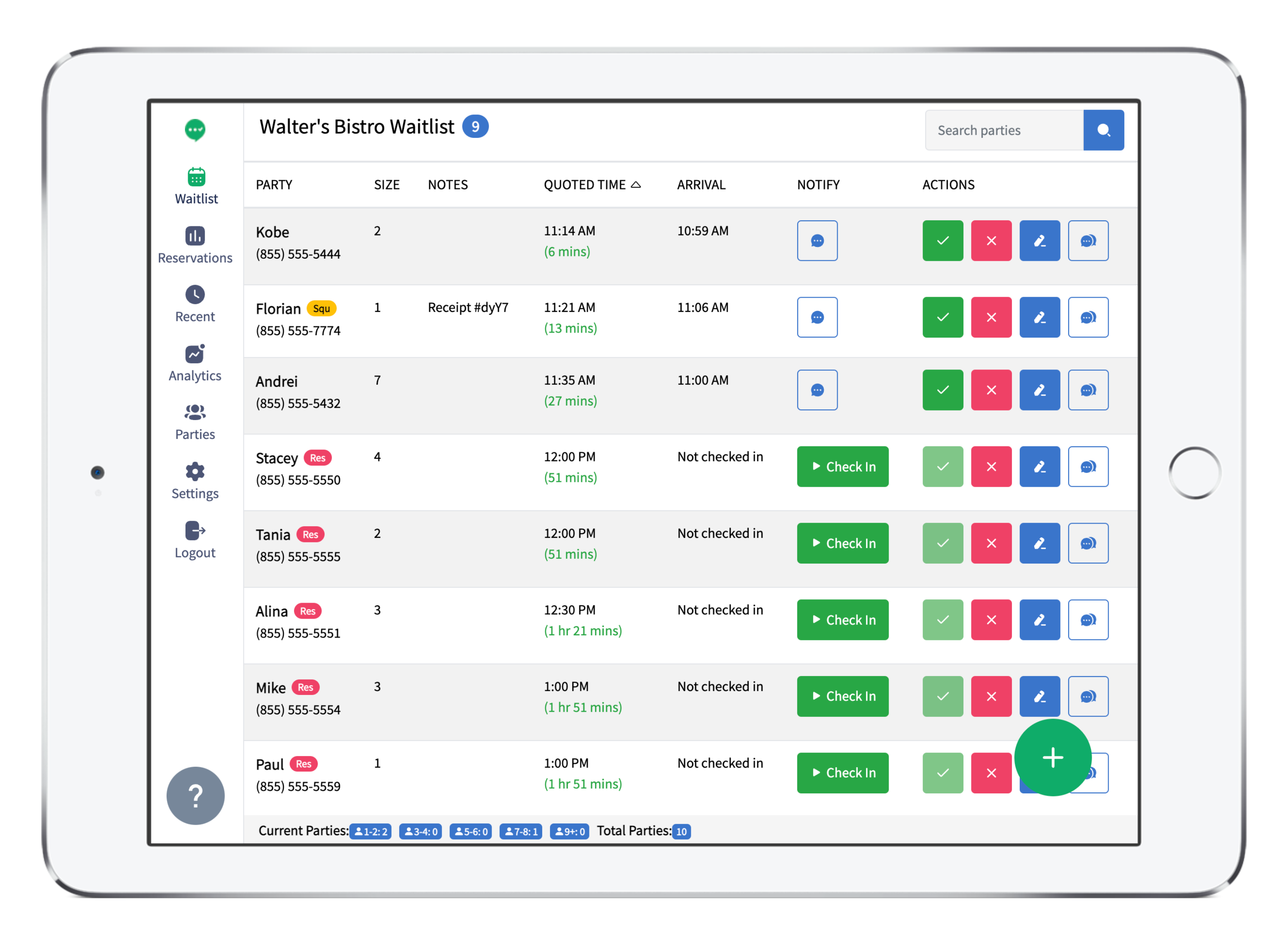The image size is (1288, 945).
Task: Check in Paul's reservation
Action: pyautogui.click(x=843, y=773)
